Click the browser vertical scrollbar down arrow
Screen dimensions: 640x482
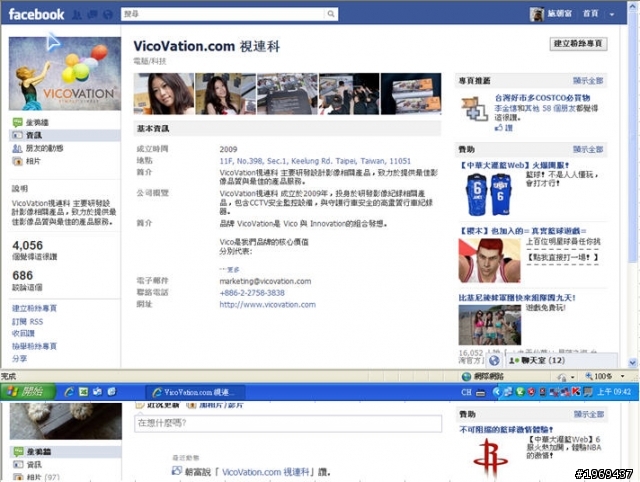(633, 362)
